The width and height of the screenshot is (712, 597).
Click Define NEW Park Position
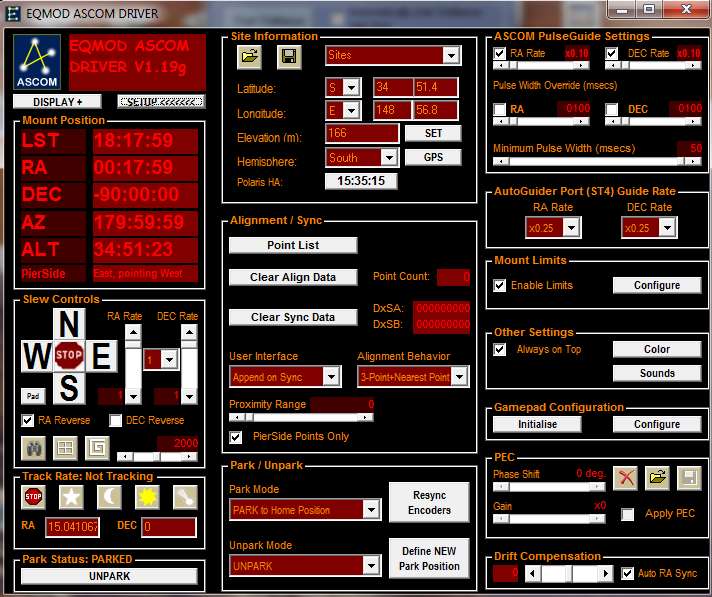[x=429, y=558]
